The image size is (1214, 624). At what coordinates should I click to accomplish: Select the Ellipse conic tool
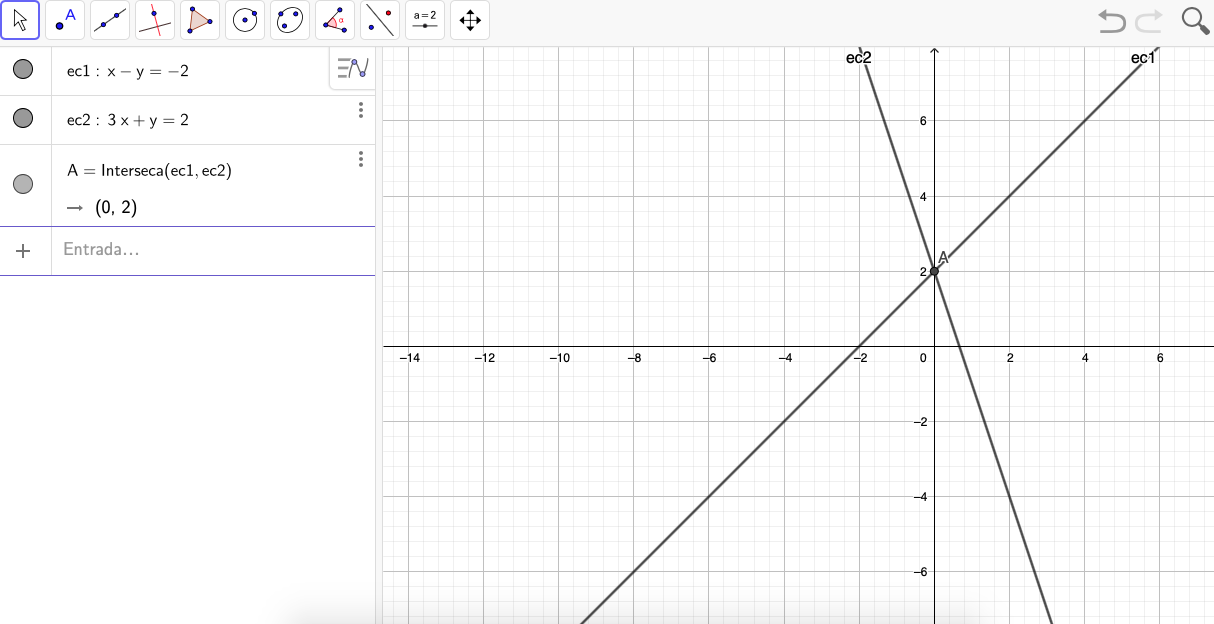(290, 19)
